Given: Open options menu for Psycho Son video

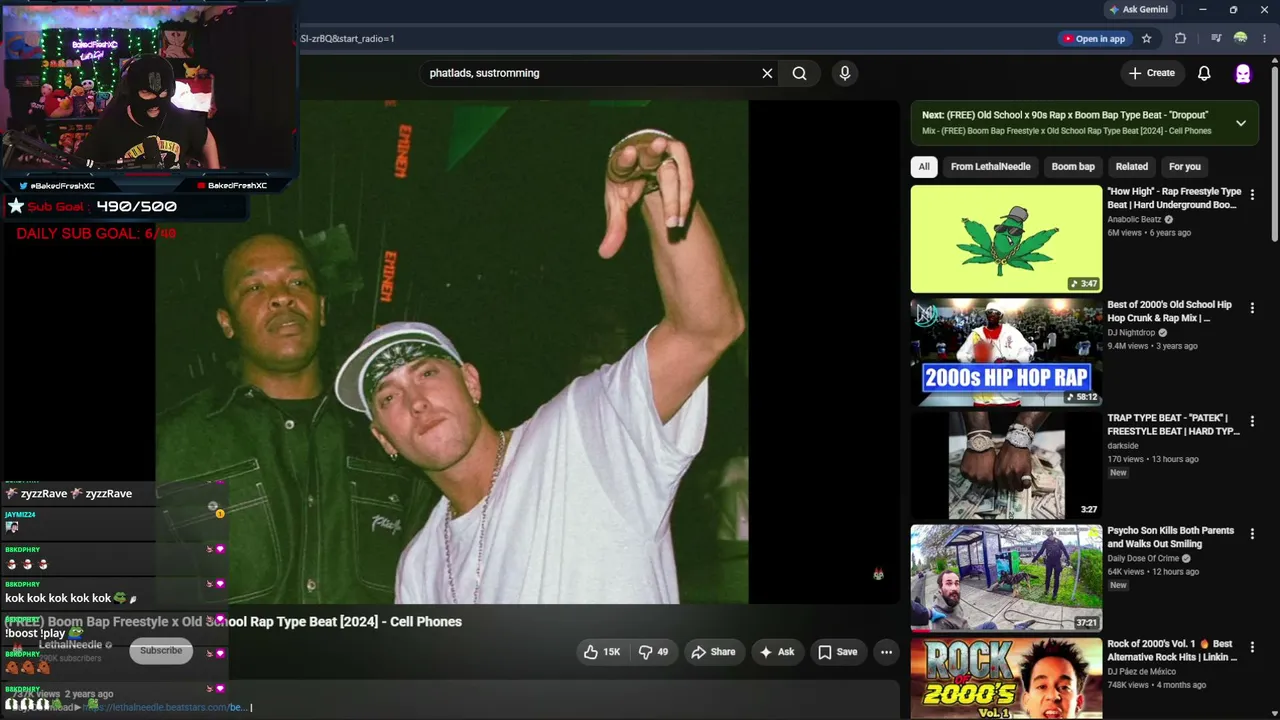Looking at the screenshot, I should [x=1252, y=534].
